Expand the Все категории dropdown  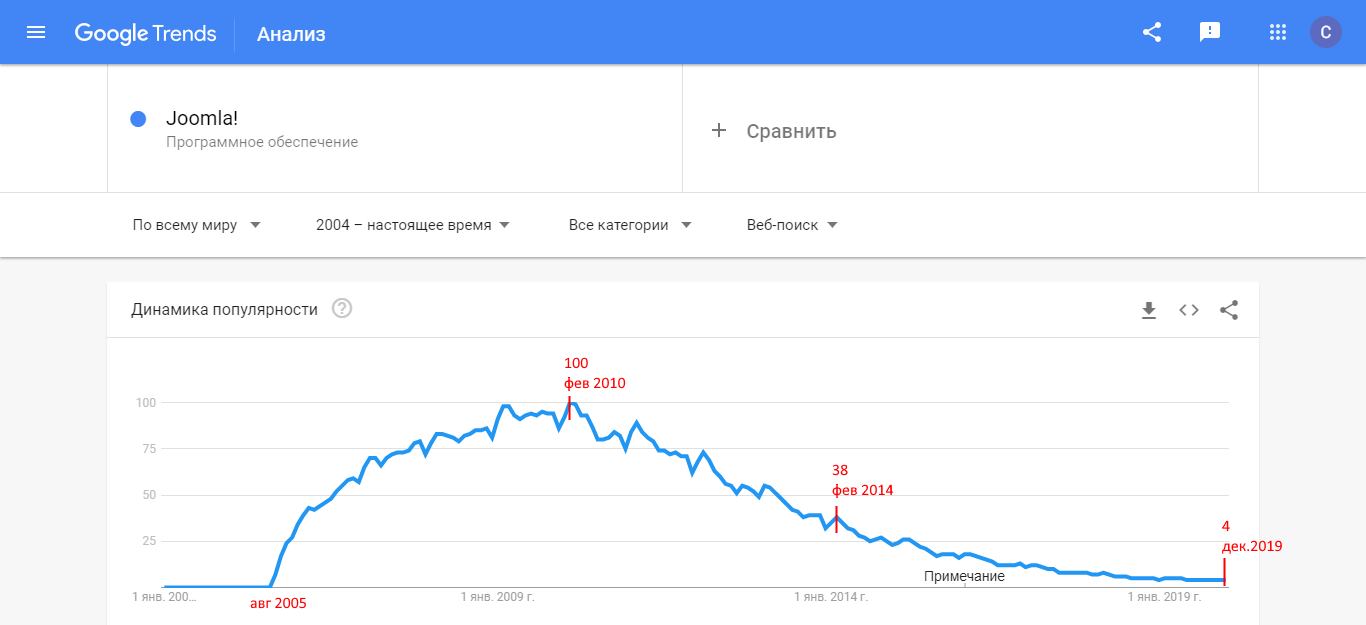tap(630, 225)
